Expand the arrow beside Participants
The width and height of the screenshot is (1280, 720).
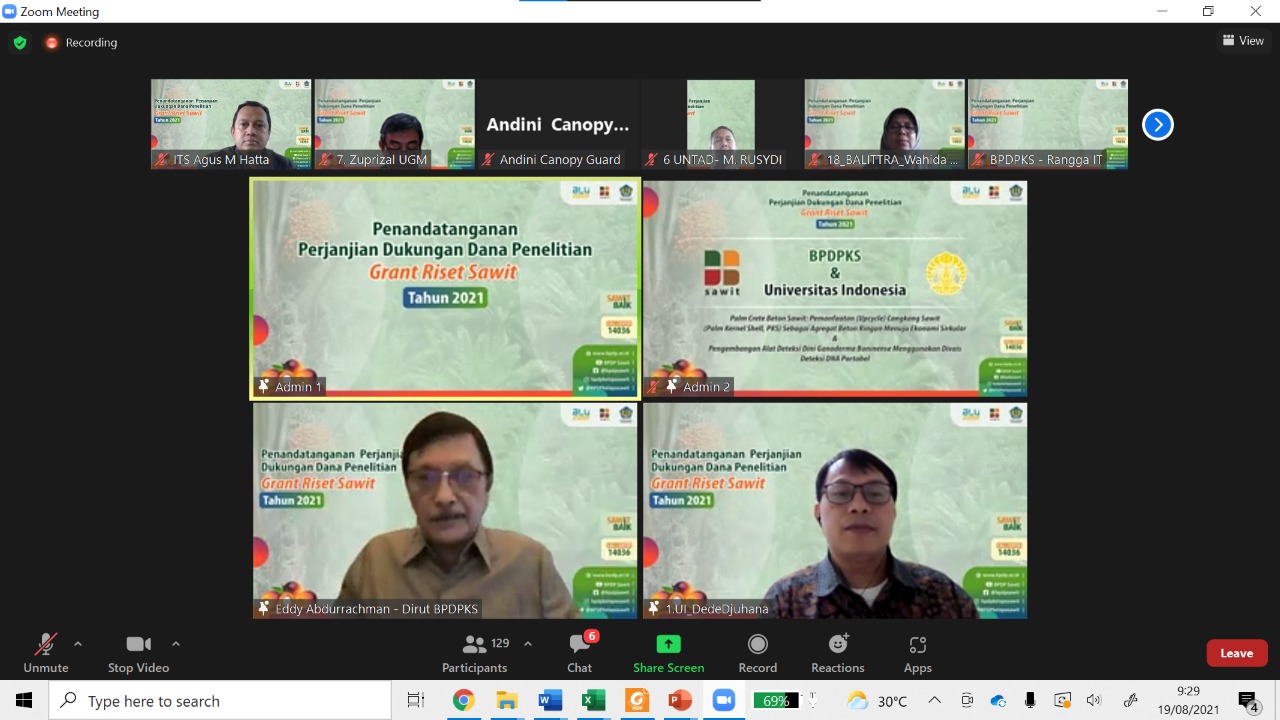(528, 644)
